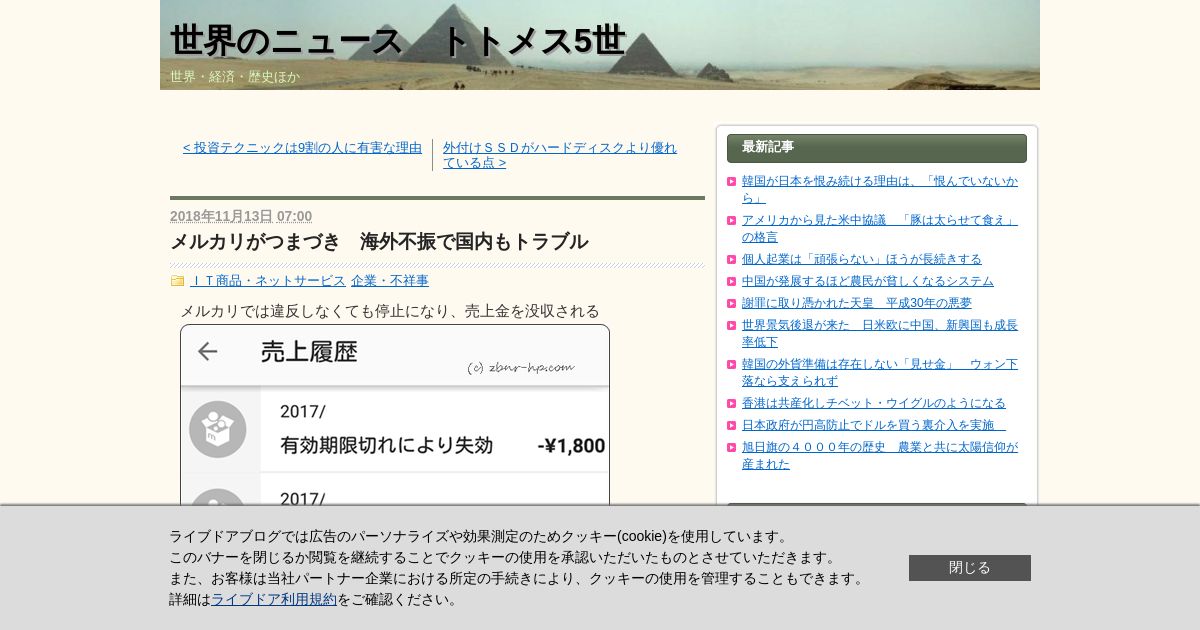Click caption メルカリでは違反しなくても停止になり
The width and height of the screenshot is (1200, 630).
[390, 311]
